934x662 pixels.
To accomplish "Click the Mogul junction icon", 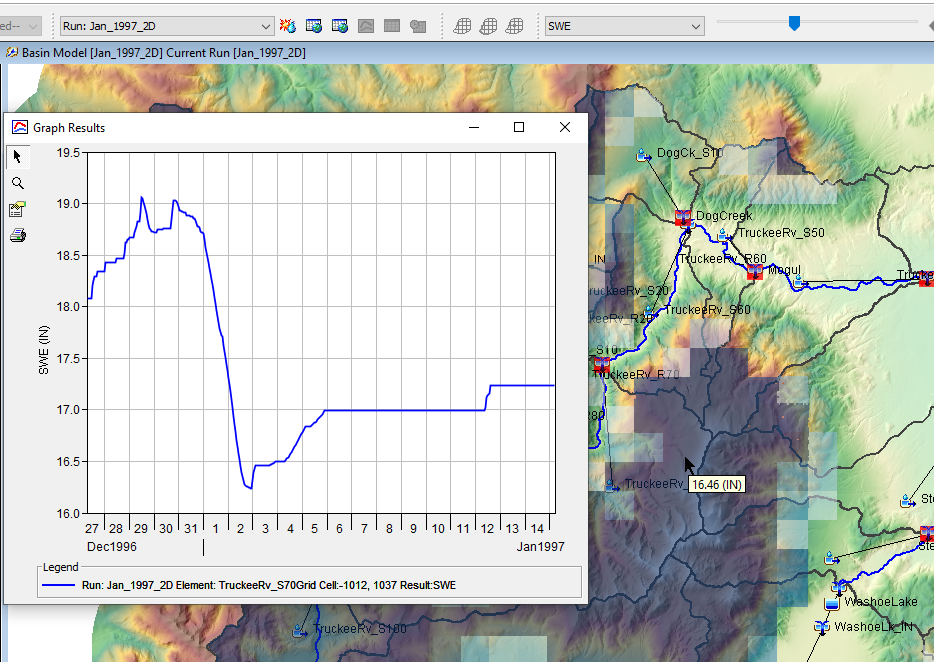I will (755, 273).
